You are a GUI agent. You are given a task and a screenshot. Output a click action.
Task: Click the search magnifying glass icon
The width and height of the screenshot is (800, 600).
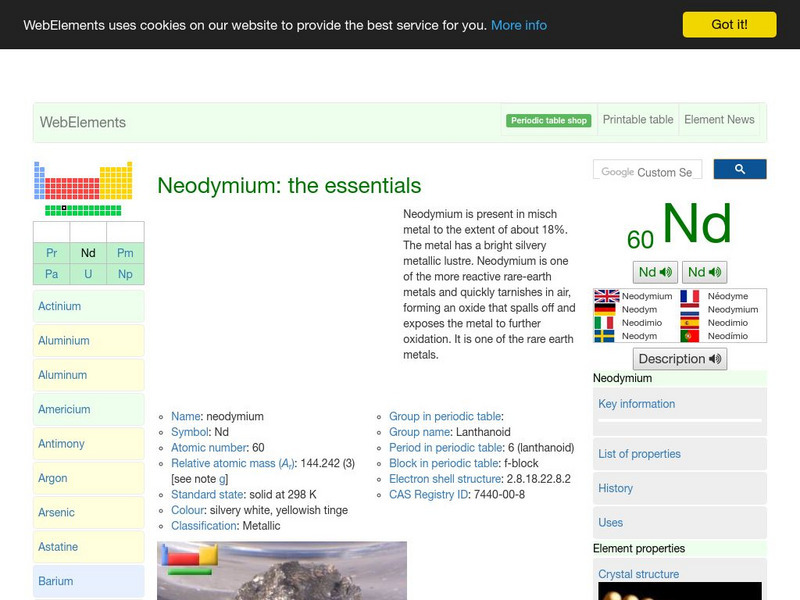click(740, 169)
